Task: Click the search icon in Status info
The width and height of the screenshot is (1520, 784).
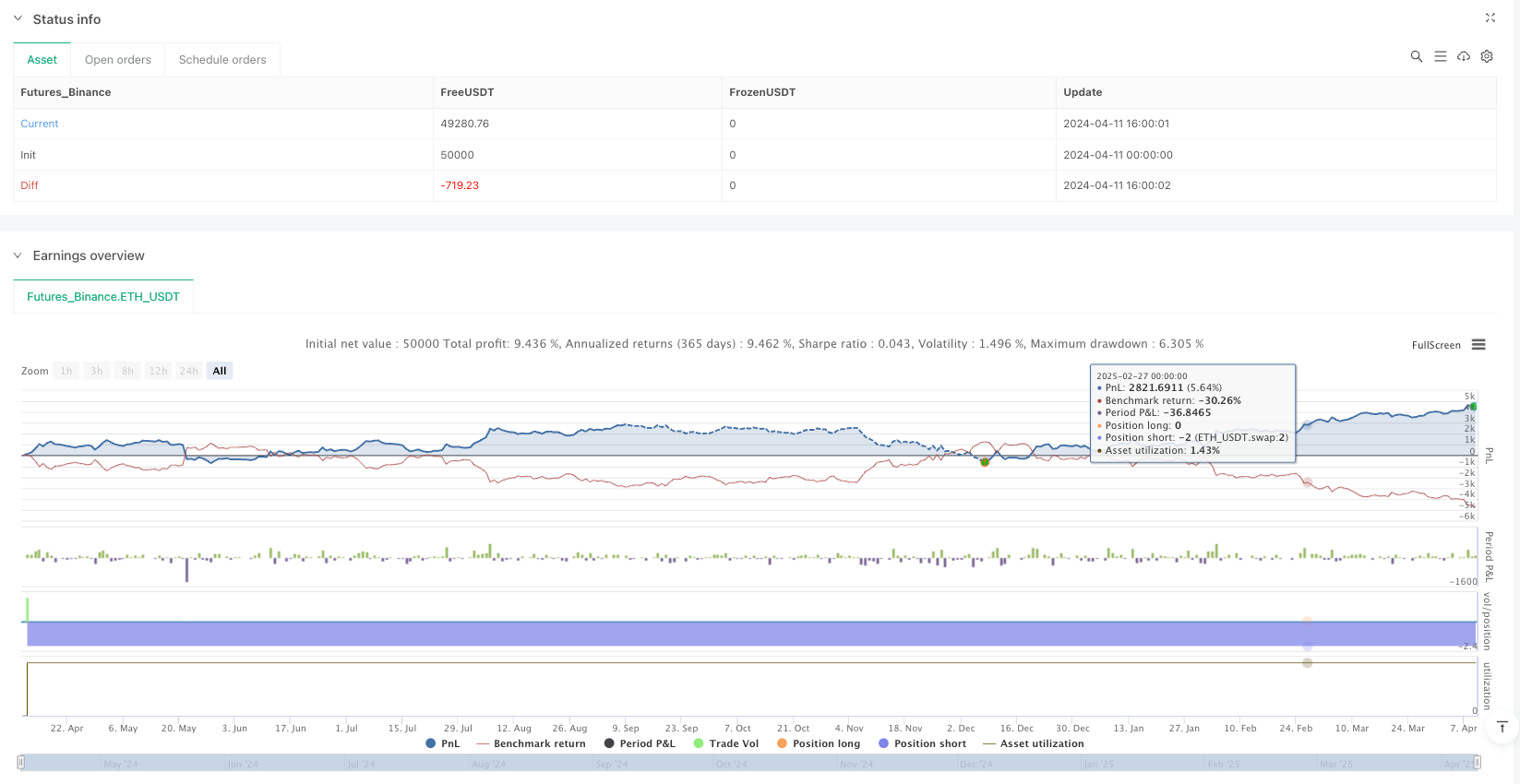Action: coord(1416,56)
